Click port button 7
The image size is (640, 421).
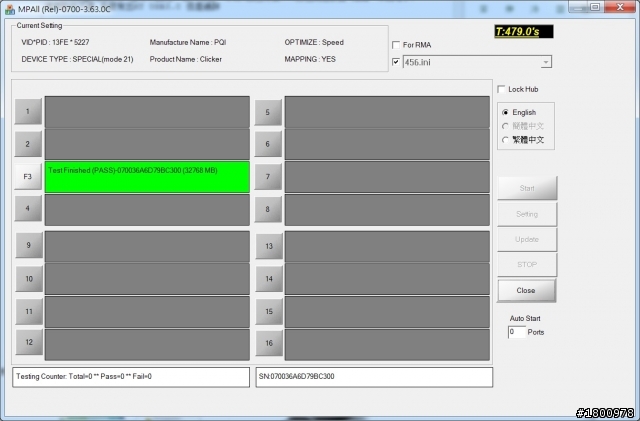click(268, 177)
